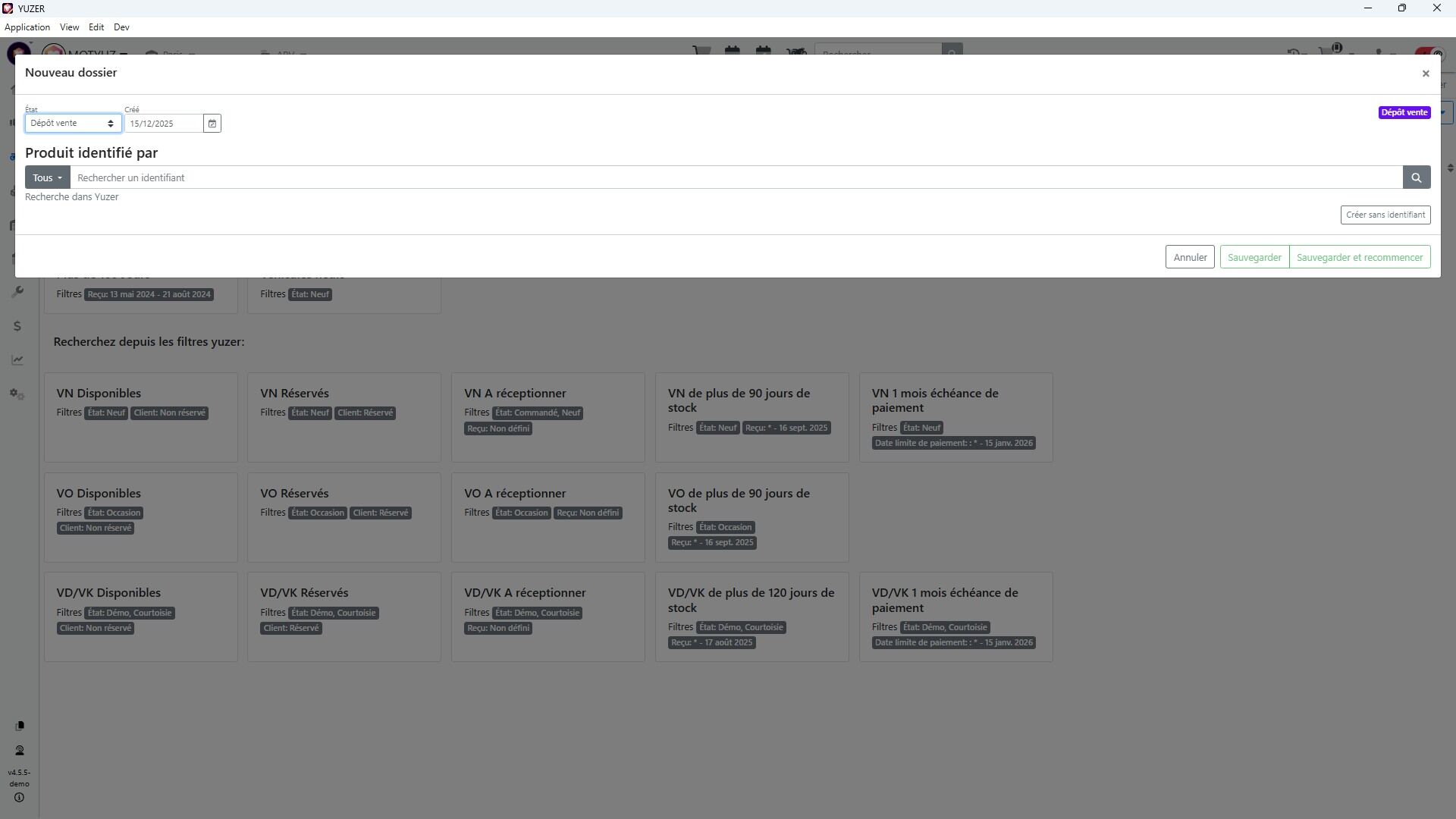Click the info circle icon below version
The image size is (1456, 819).
click(x=20, y=798)
